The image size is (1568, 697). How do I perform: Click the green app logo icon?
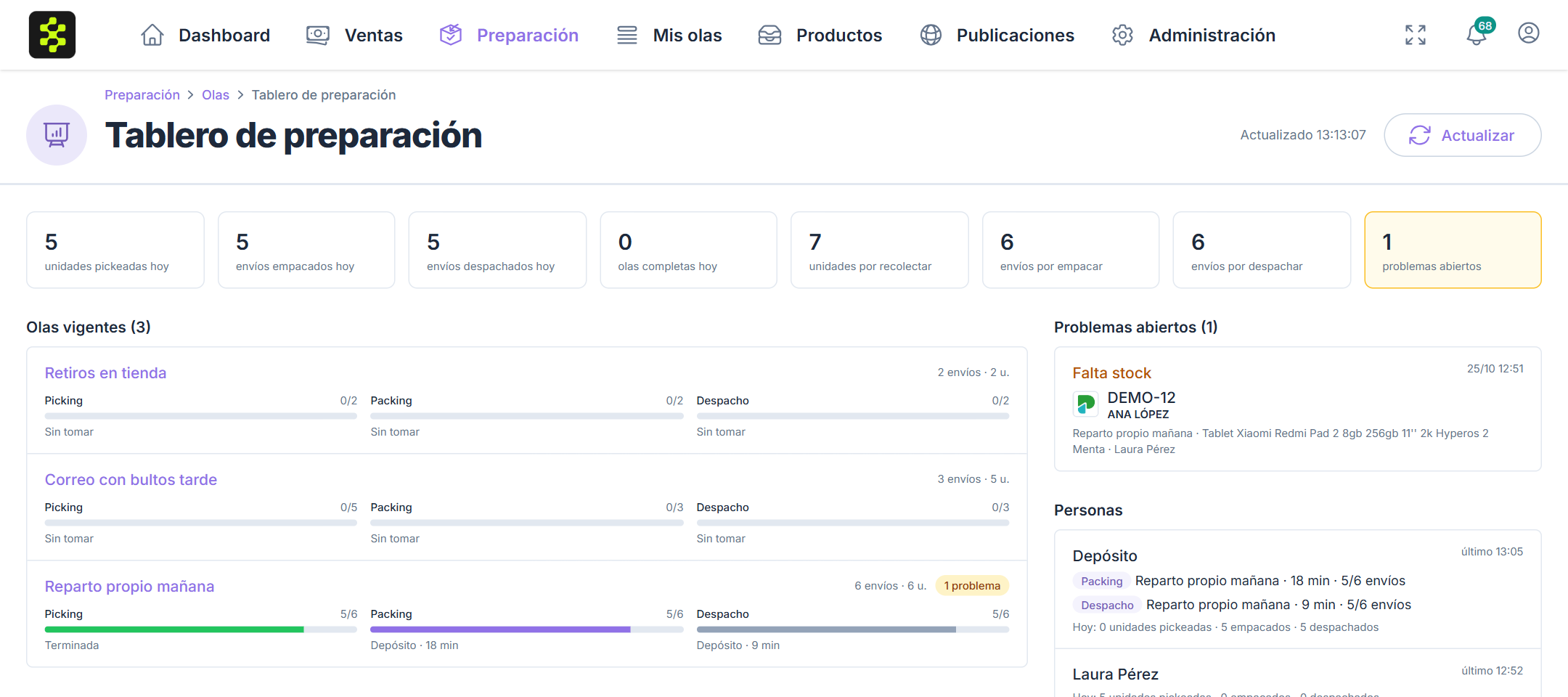52,35
